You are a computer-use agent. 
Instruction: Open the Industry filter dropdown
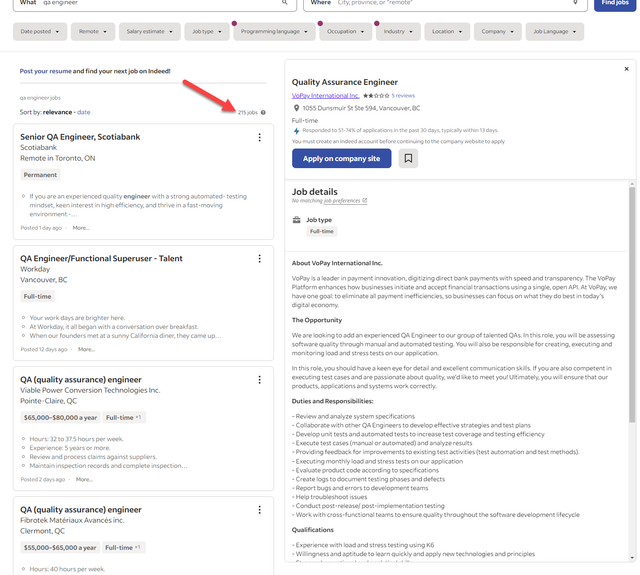(x=398, y=31)
